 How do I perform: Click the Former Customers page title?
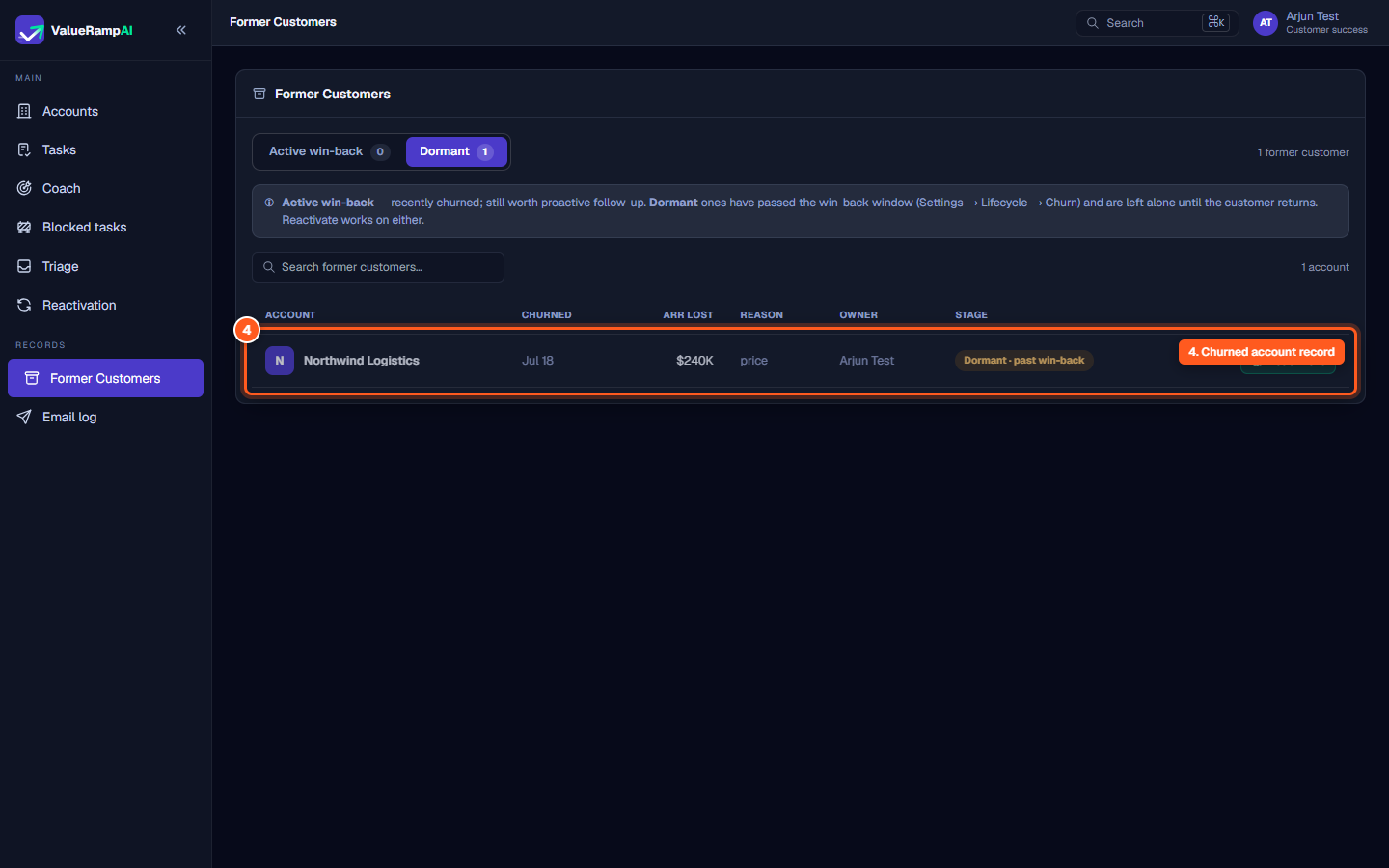pos(283,22)
